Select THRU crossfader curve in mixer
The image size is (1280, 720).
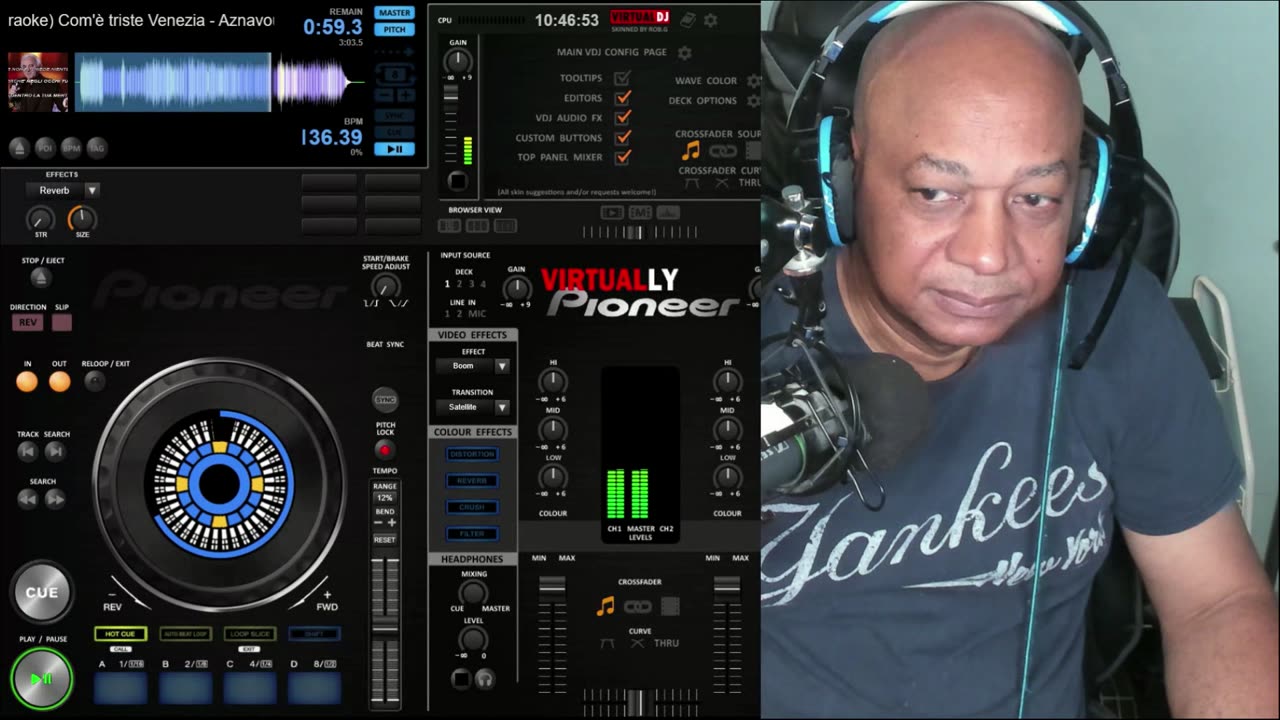[666, 643]
